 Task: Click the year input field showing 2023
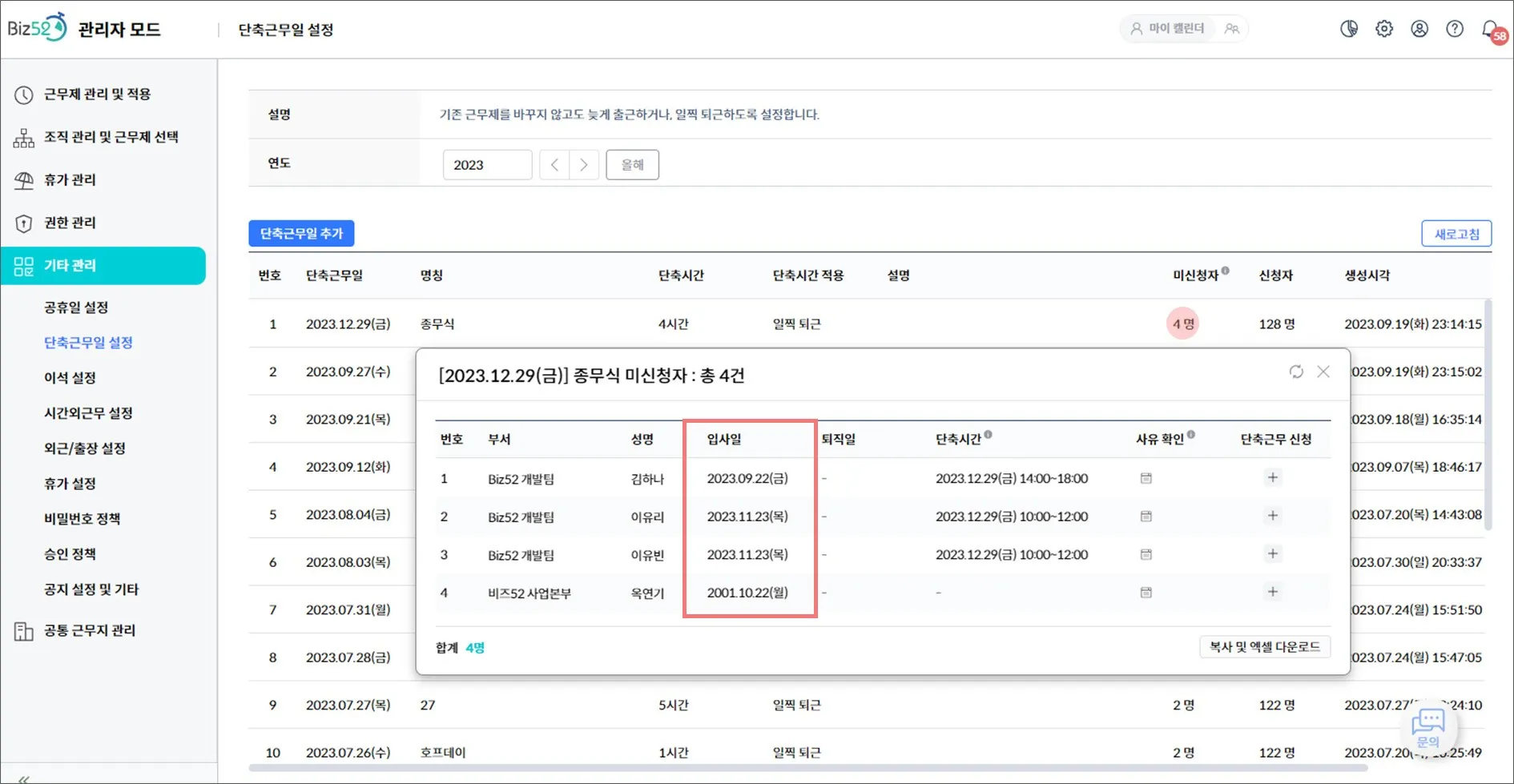487,165
